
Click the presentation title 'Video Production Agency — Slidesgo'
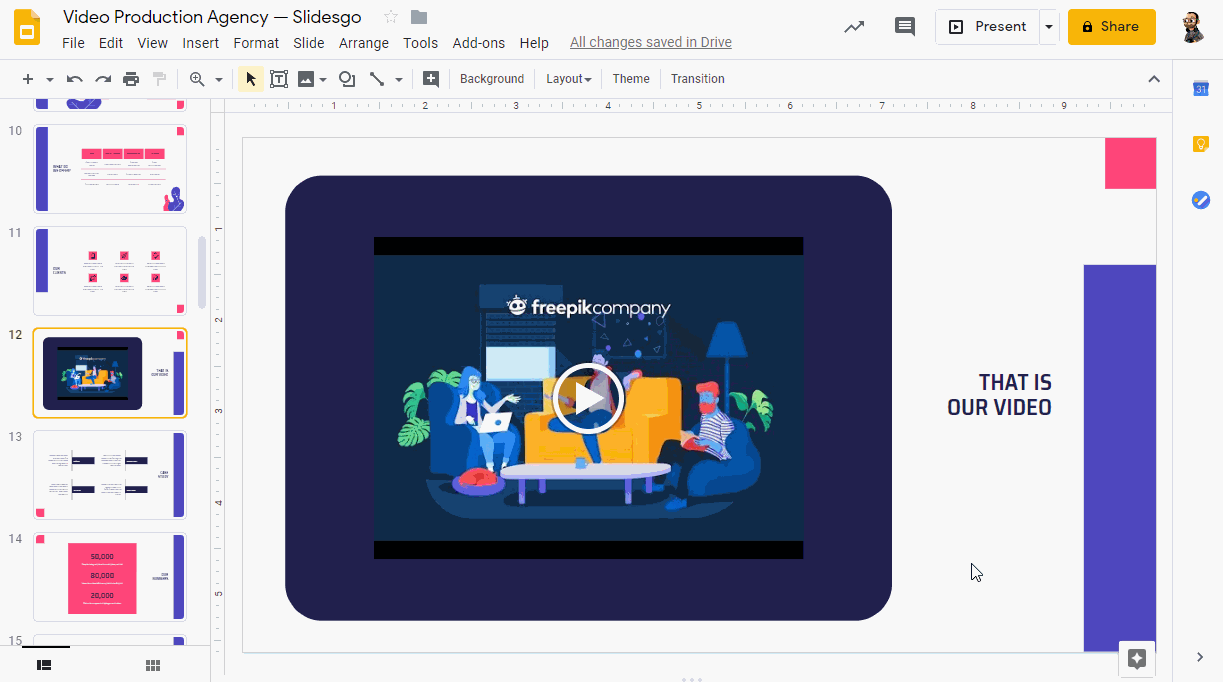(212, 17)
